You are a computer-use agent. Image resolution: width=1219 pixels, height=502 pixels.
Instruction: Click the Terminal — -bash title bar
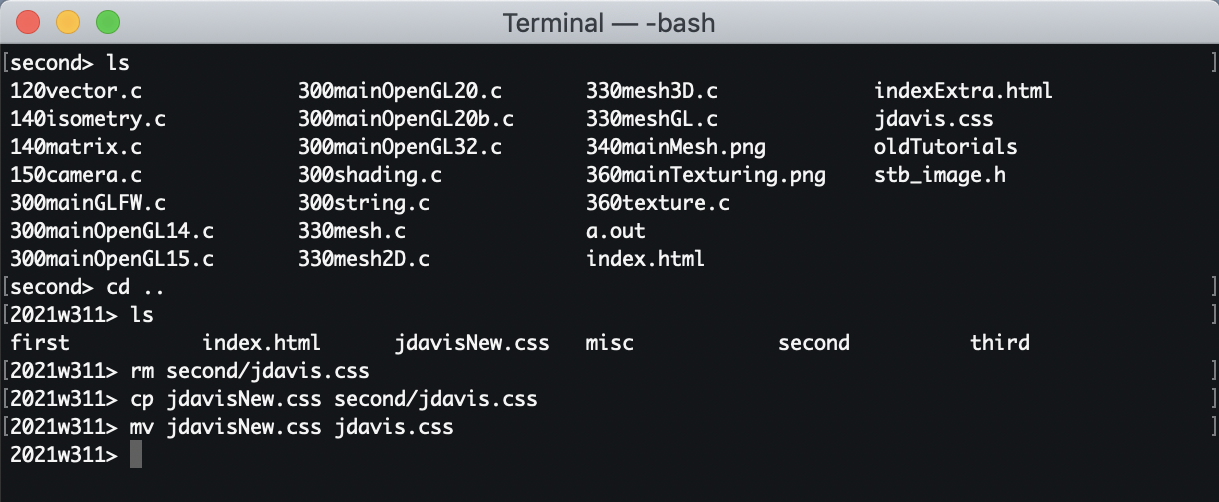pyautogui.click(x=609, y=21)
